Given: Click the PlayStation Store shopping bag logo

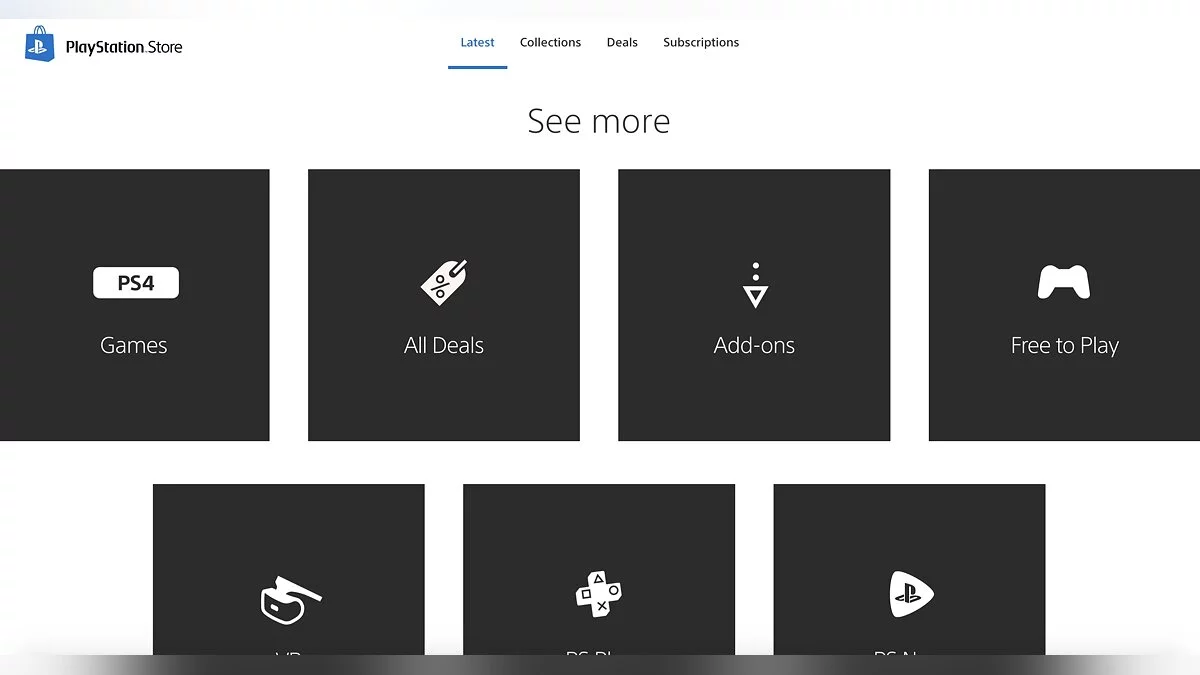Looking at the screenshot, I should (x=41, y=45).
